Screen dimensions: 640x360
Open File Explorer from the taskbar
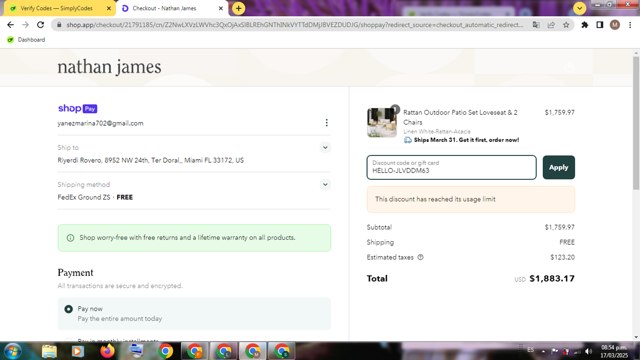(x=49, y=351)
